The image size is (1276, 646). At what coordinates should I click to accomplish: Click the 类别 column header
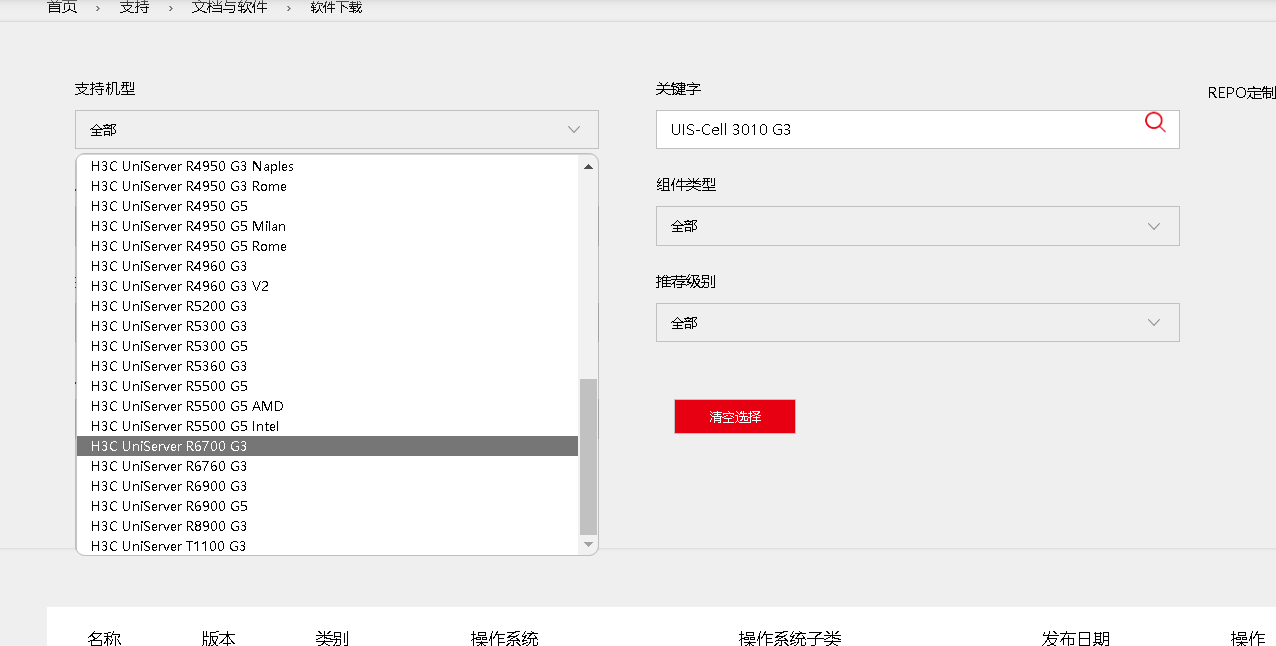pos(332,638)
